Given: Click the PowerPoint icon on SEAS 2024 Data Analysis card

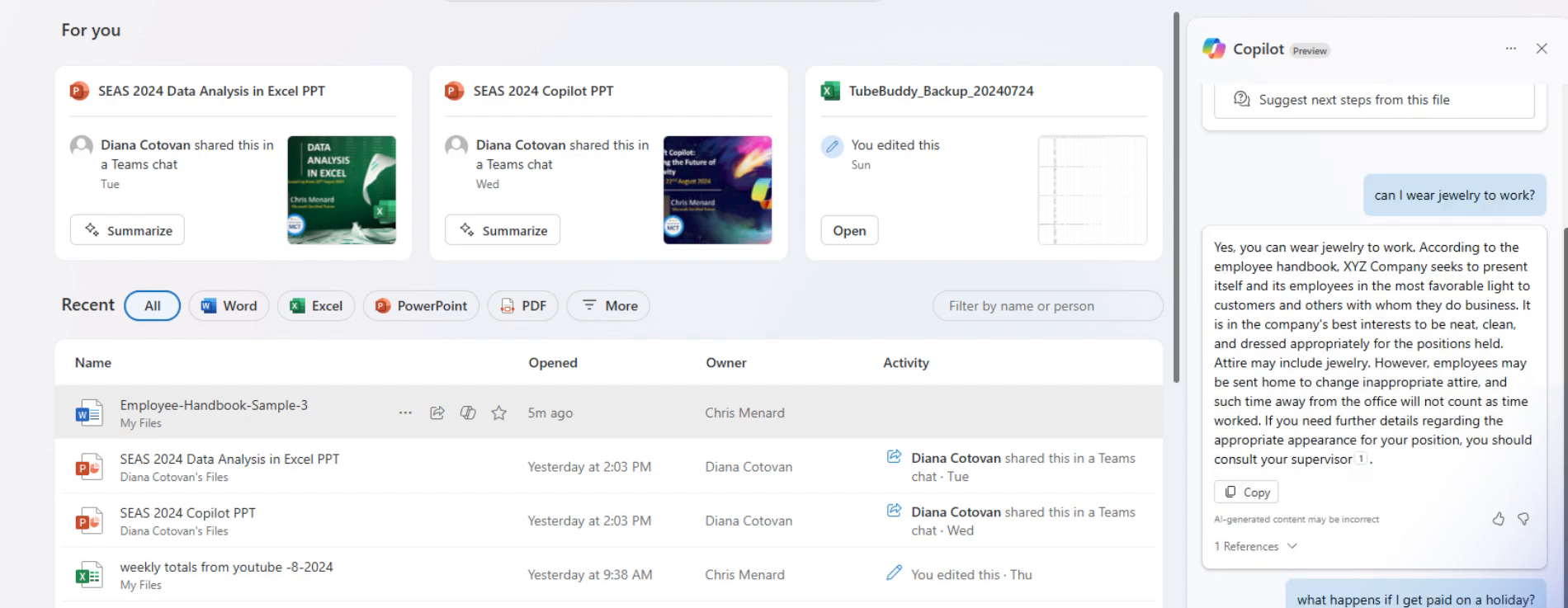Looking at the screenshot, I should [x=79, y=91].
